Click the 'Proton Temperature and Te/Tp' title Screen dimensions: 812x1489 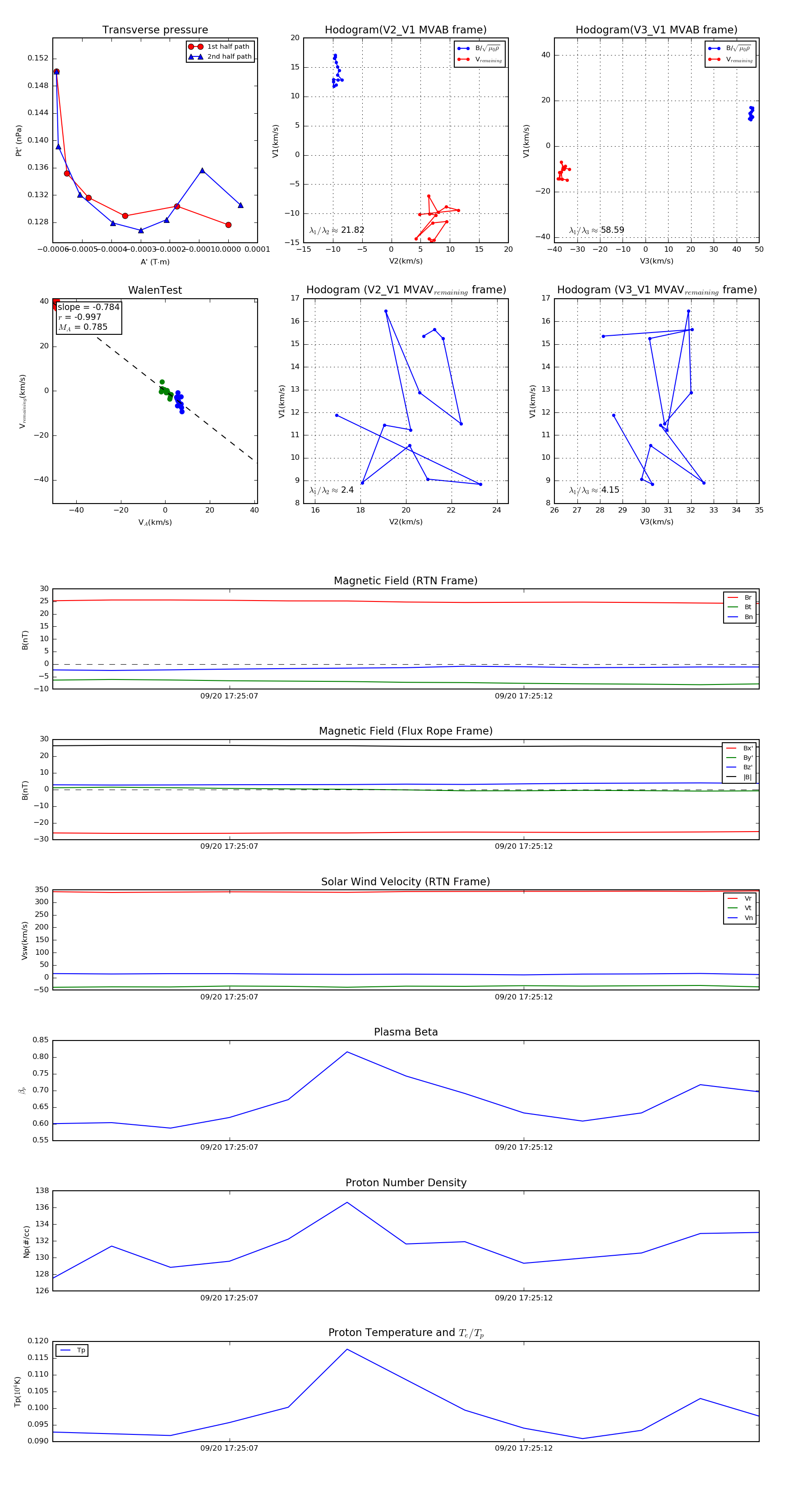point(406,1333)
